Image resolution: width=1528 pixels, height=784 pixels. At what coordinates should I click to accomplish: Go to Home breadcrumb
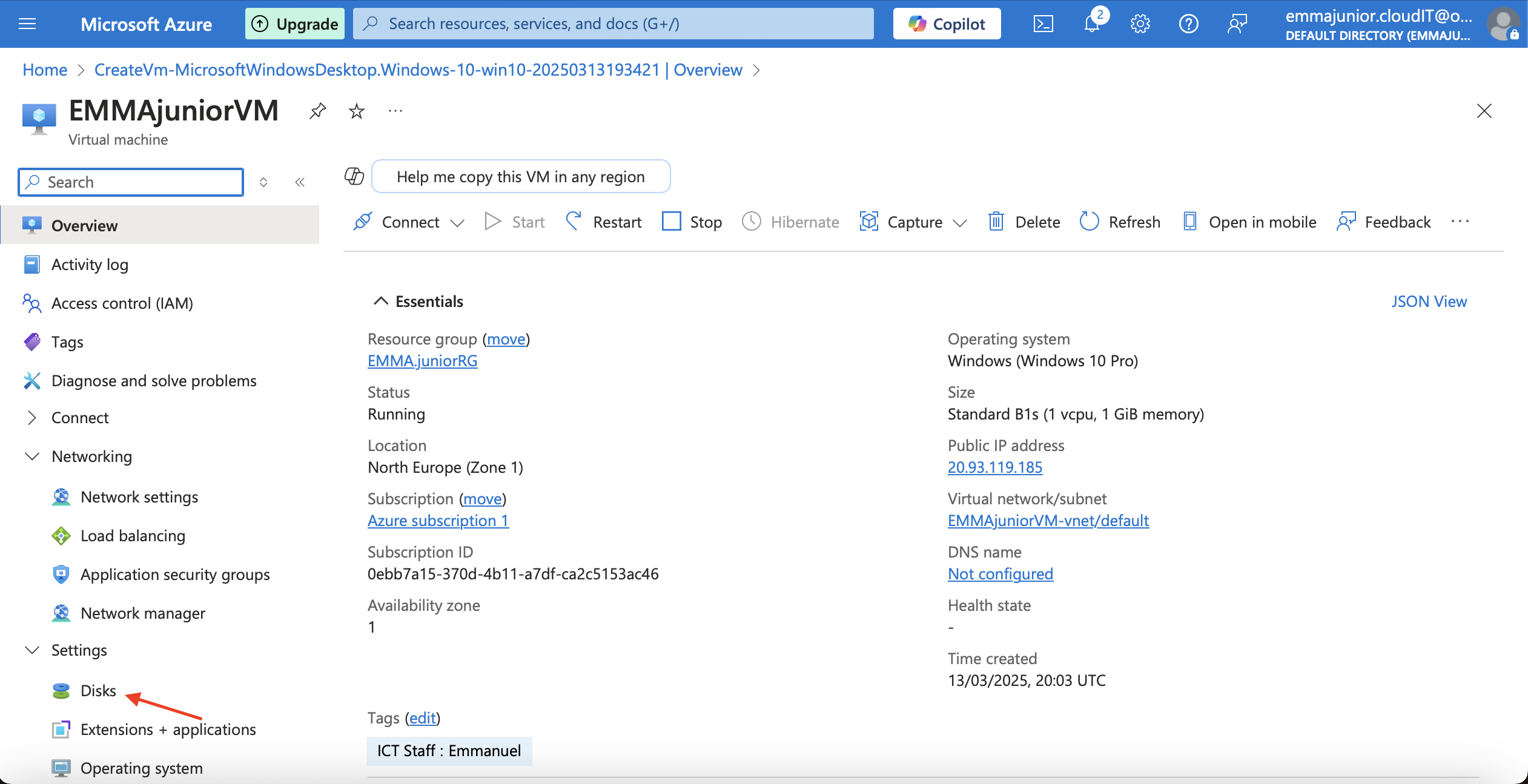pos(45,70)
